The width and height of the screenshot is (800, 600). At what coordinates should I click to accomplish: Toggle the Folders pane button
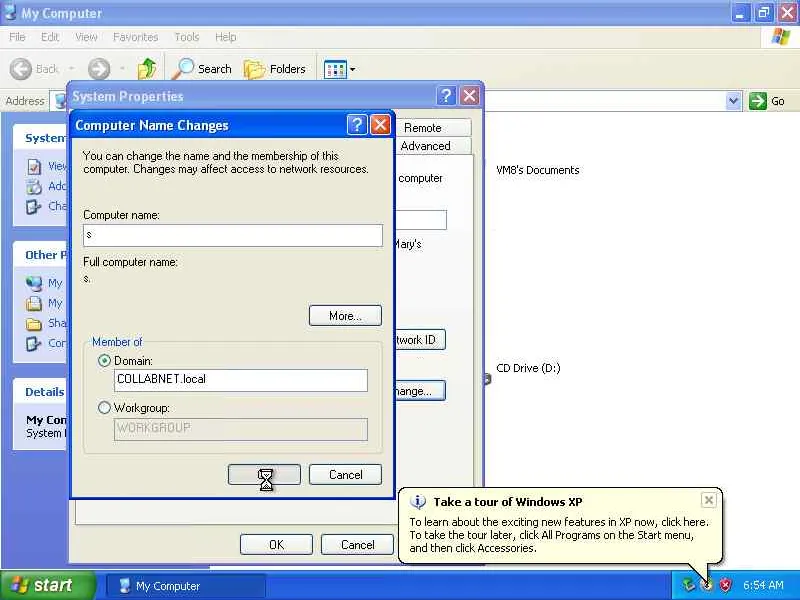pyautogui.click(x=275, y=69)
